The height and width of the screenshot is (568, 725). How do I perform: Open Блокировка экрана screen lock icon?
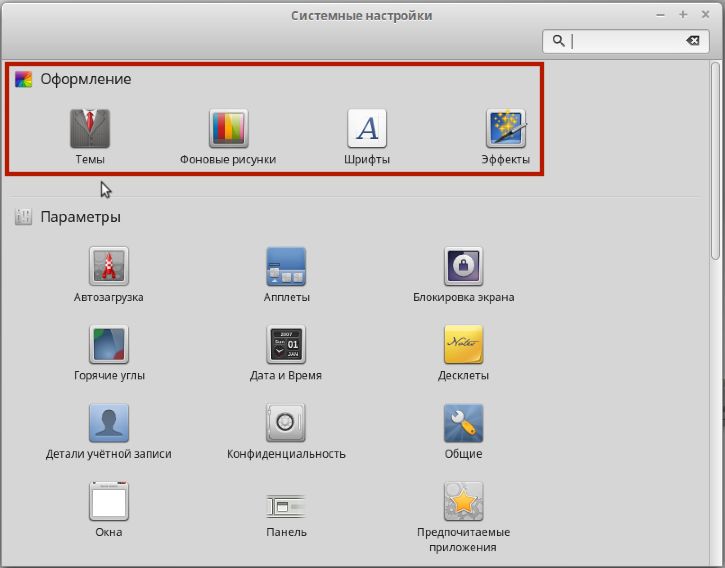pyautogui.click(x=463, y=266)
